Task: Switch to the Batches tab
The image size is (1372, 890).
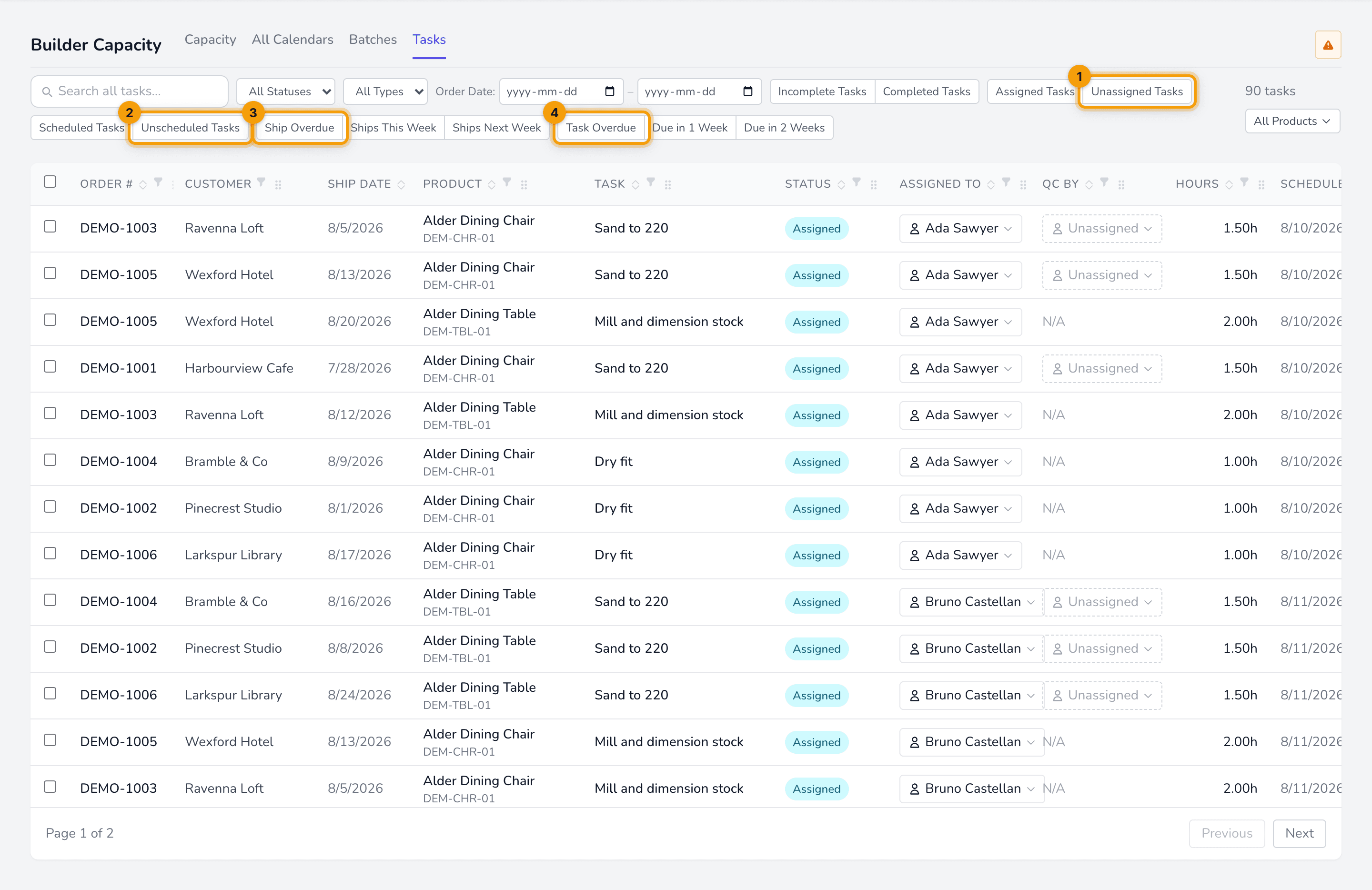Action: point(373,39)
